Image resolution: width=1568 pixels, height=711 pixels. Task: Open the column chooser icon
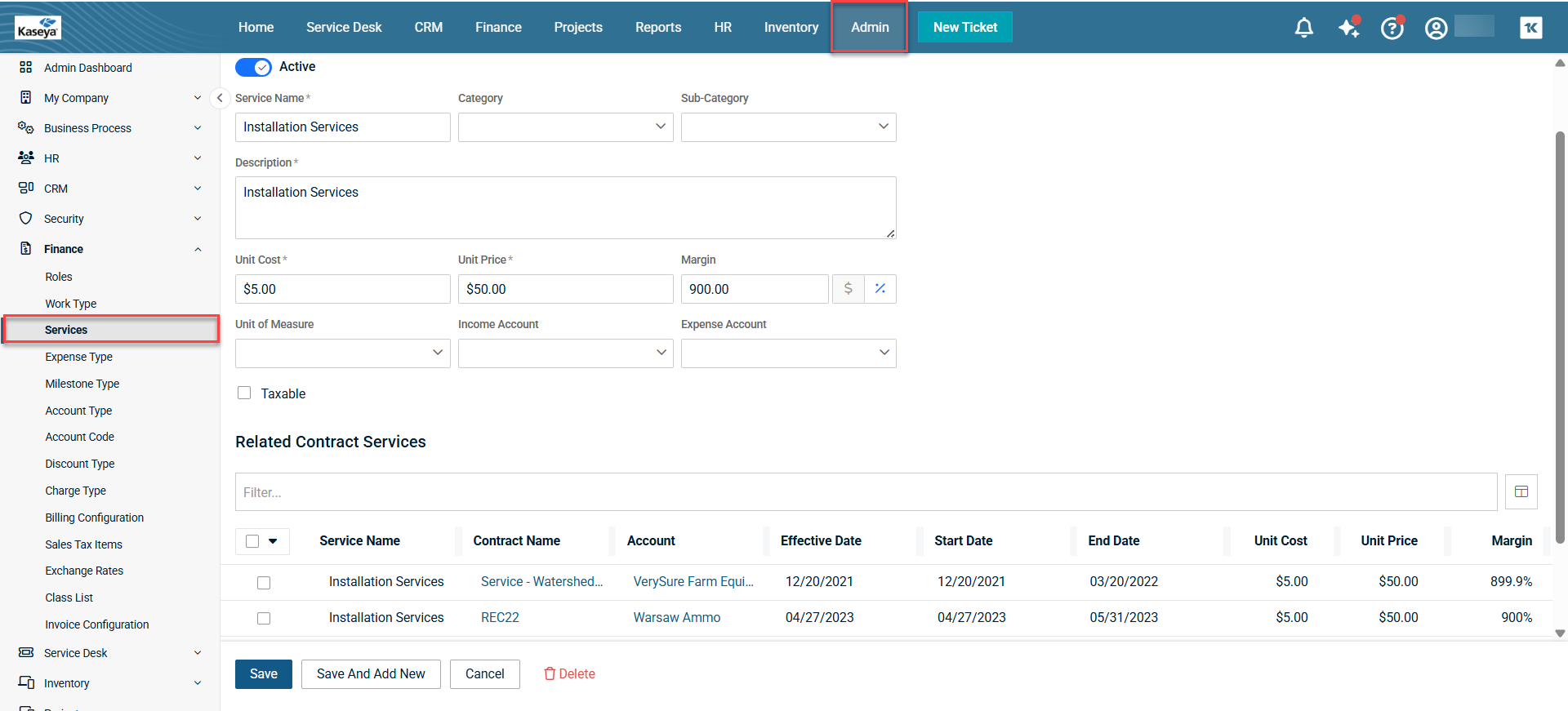point(1521,492)
